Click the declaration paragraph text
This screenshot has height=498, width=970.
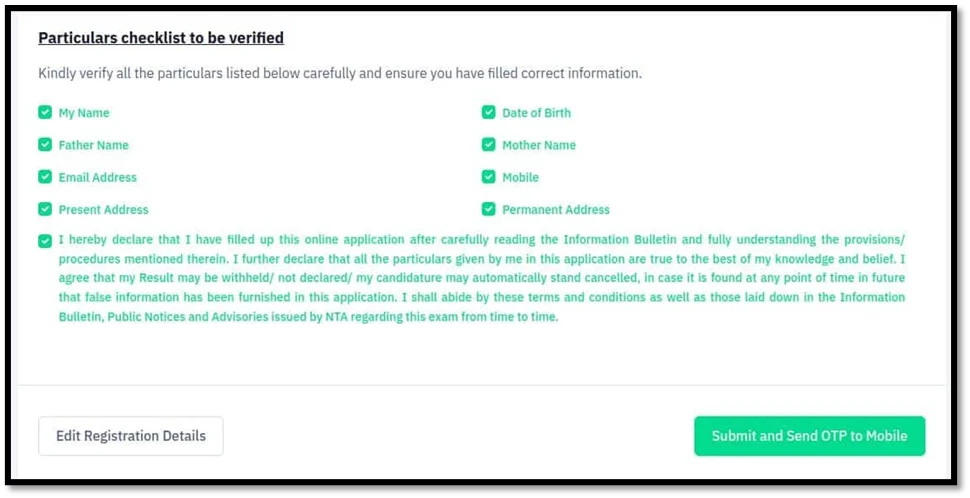click(481, 278)
